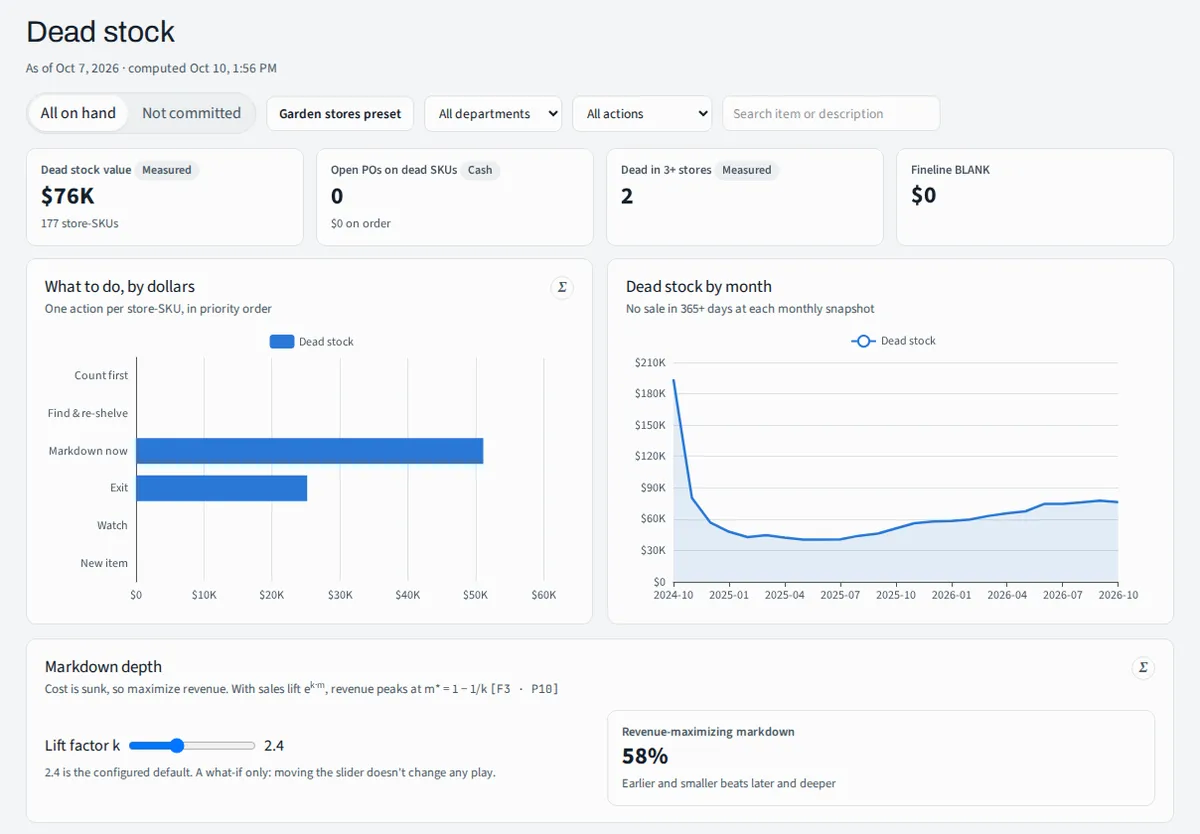Viewport: 1200px width, 834px height.
Task: Click the Measured badge on Dead stock value
Action: (167, 170)
